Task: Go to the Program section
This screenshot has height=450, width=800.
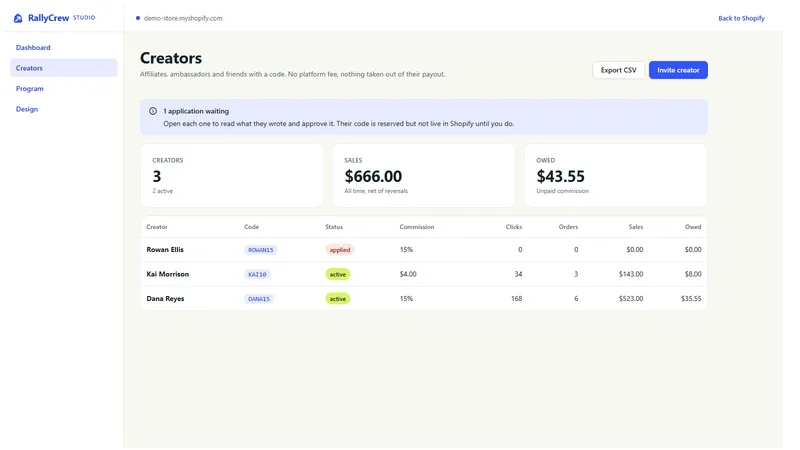Action: pyautogui.click(x=30, y=89)
